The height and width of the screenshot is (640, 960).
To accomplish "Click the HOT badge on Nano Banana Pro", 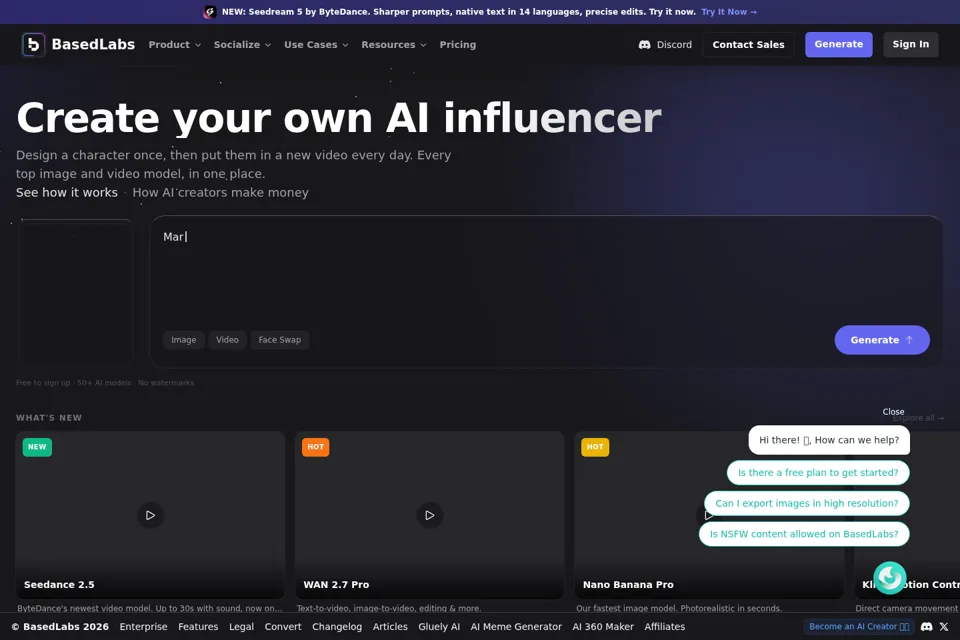I will point(594,447).
